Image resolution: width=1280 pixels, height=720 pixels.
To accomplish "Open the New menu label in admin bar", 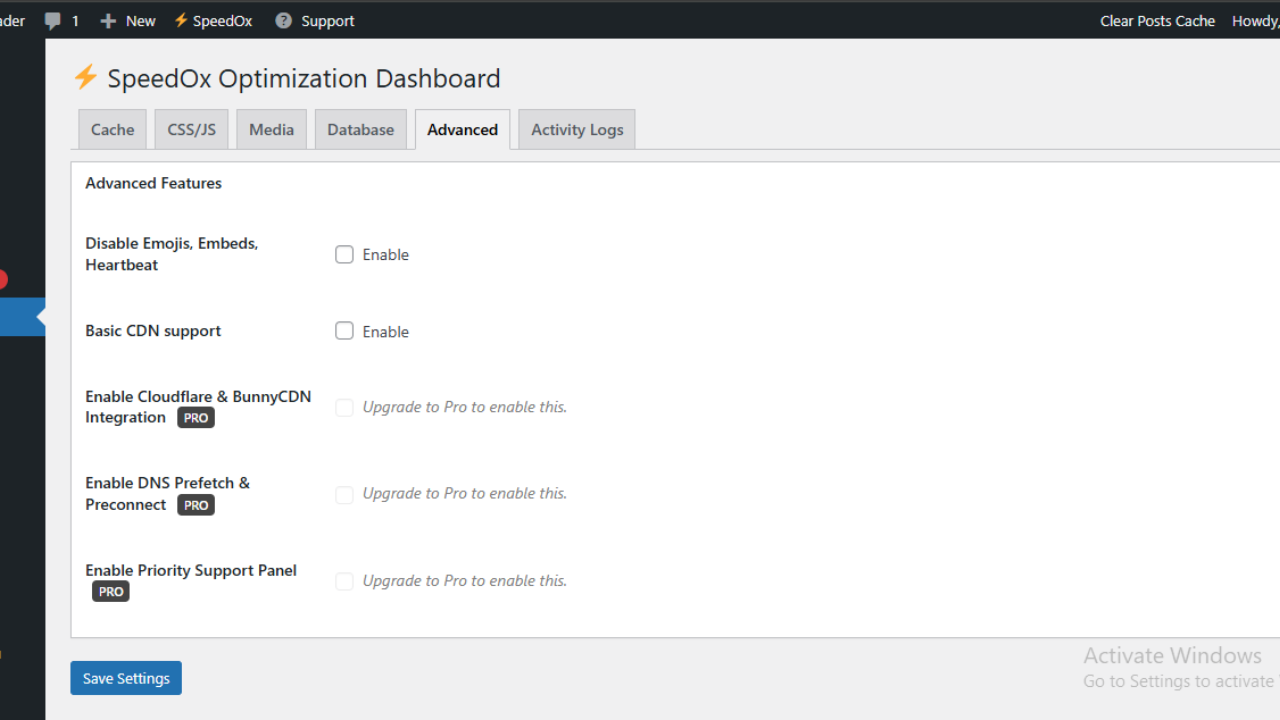I will coord(140,21).
